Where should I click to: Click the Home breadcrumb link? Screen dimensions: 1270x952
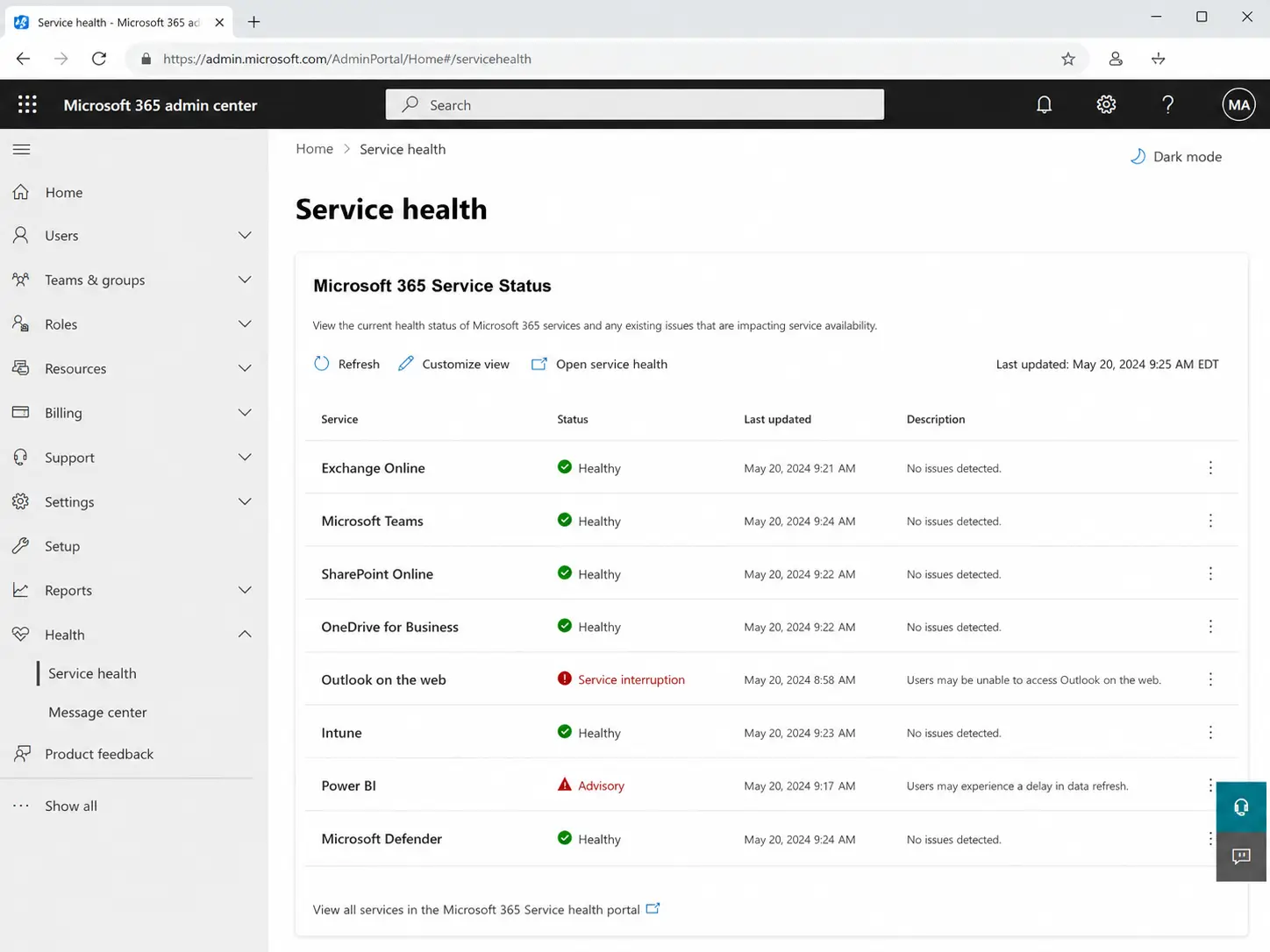click(314, 149)
